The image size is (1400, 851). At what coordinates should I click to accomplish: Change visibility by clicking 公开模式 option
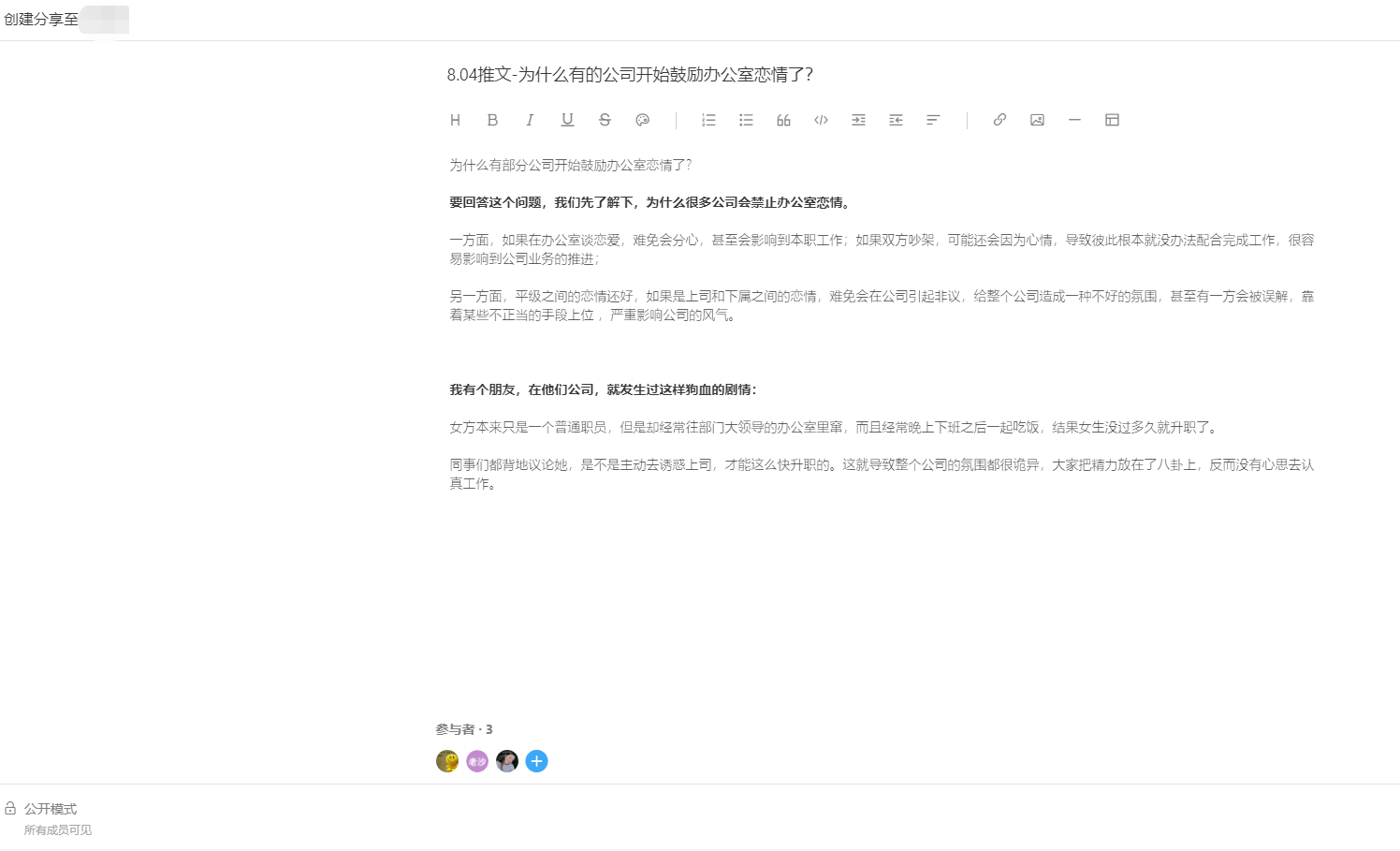(x=53, y=808)
